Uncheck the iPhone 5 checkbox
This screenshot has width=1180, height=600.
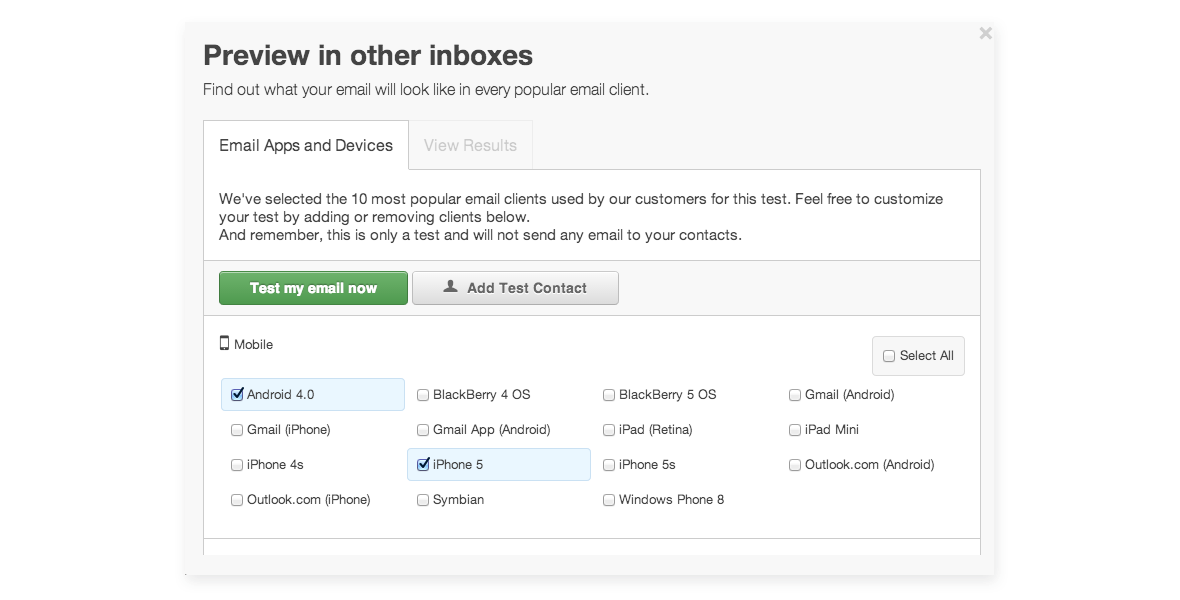[x=423, y=464]
